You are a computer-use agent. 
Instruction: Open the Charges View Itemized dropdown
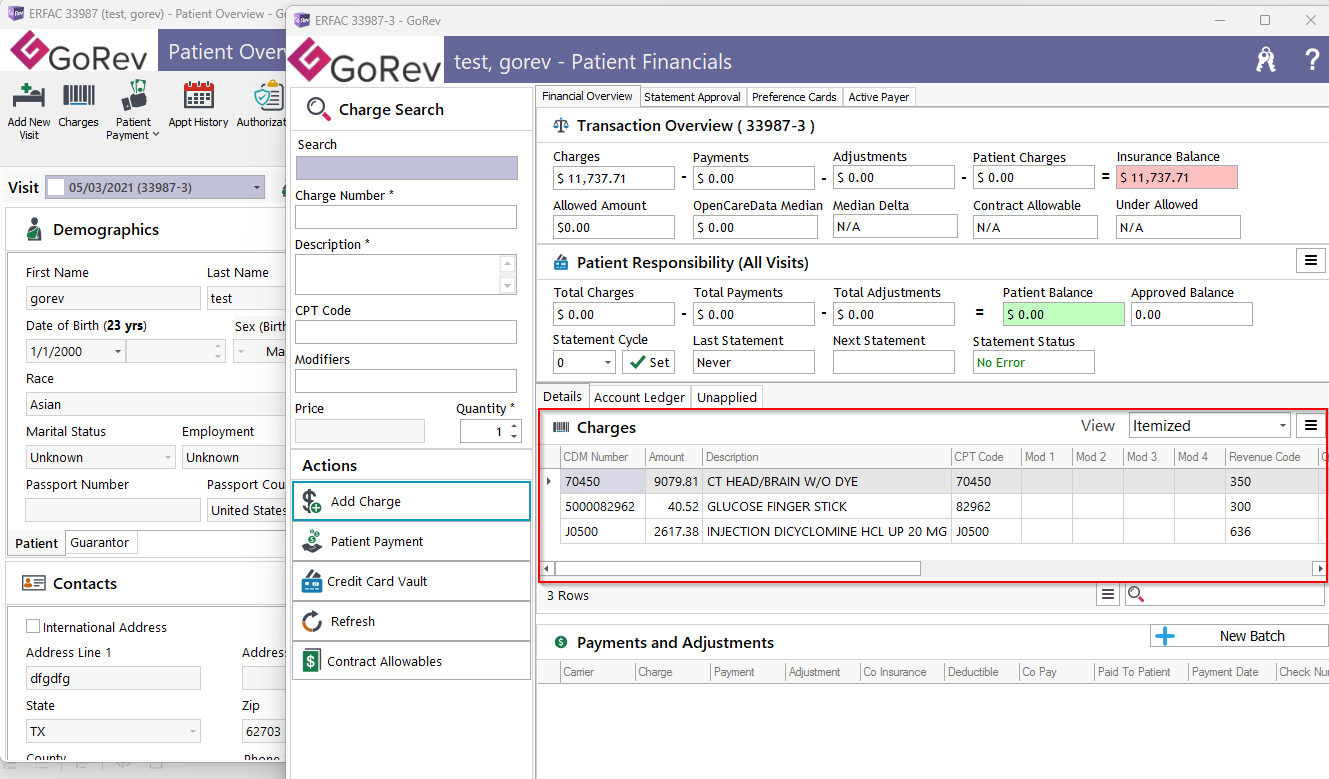click(1283, 426)
